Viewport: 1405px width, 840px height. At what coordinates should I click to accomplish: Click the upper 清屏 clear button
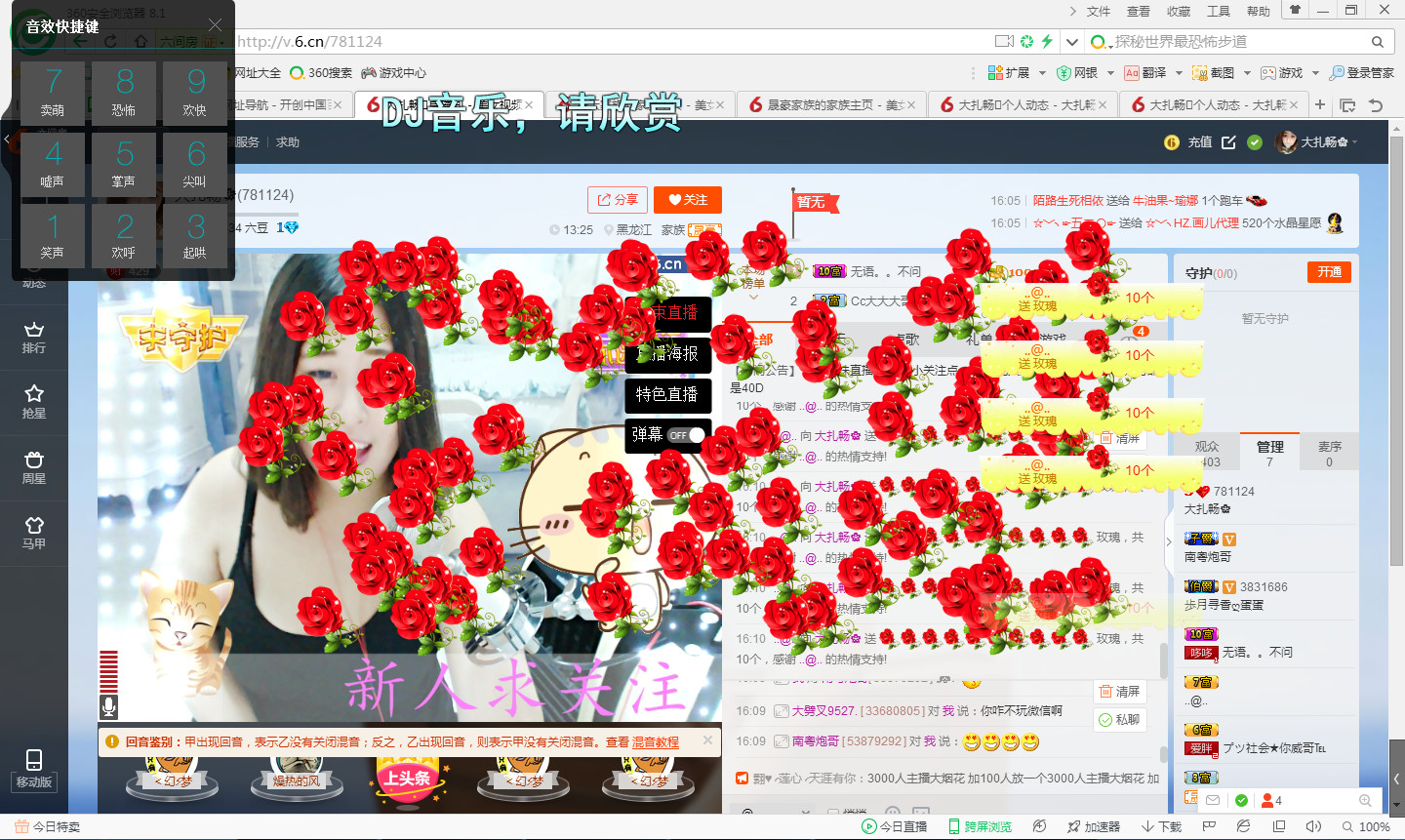(1119, 438)
